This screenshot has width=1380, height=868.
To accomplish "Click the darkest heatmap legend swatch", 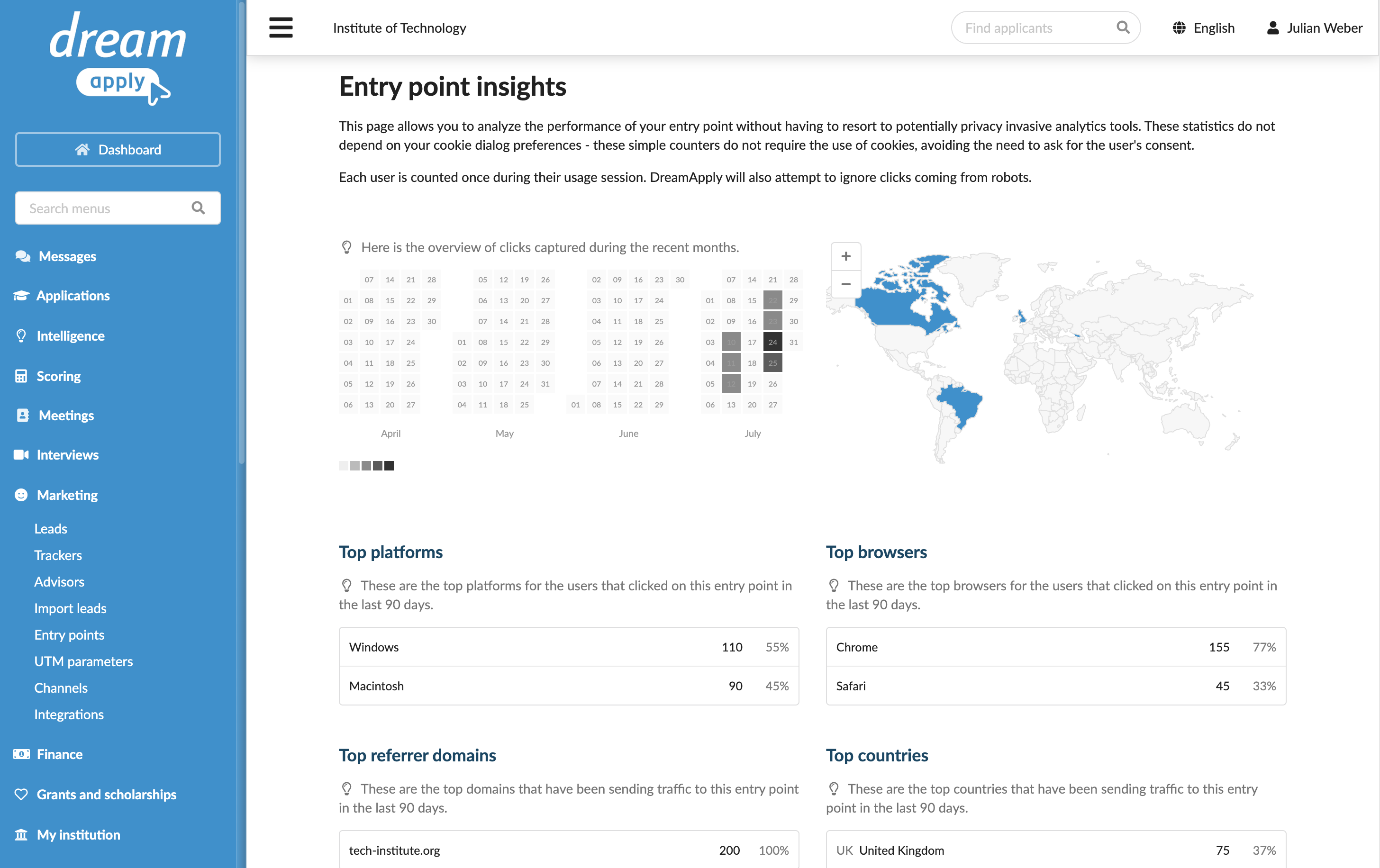I will [x=389, y=466].
